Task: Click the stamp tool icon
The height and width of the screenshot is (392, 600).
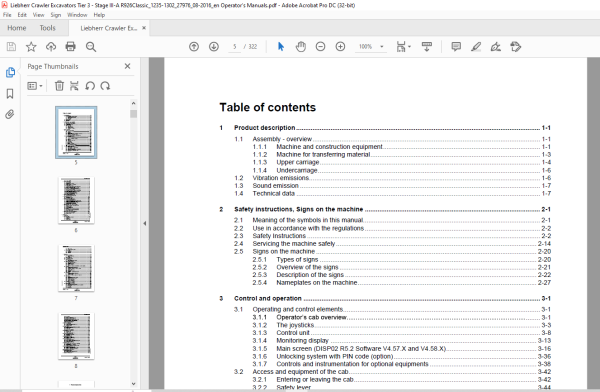Action: pyautogui.click(x=515, y=47)
